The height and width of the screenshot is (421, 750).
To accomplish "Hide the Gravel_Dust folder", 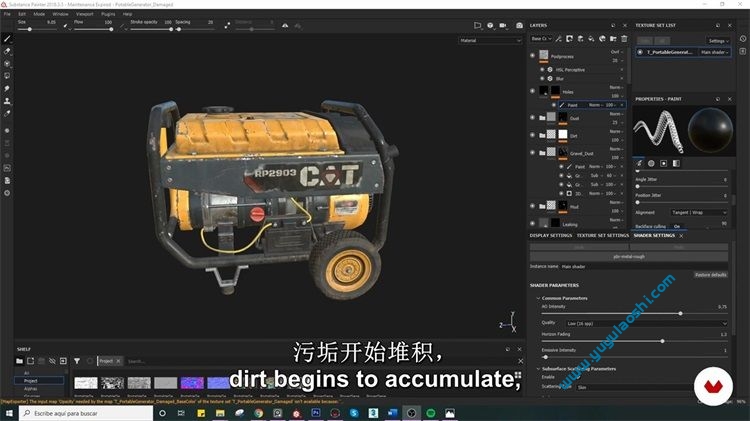I will click(532, 153).
